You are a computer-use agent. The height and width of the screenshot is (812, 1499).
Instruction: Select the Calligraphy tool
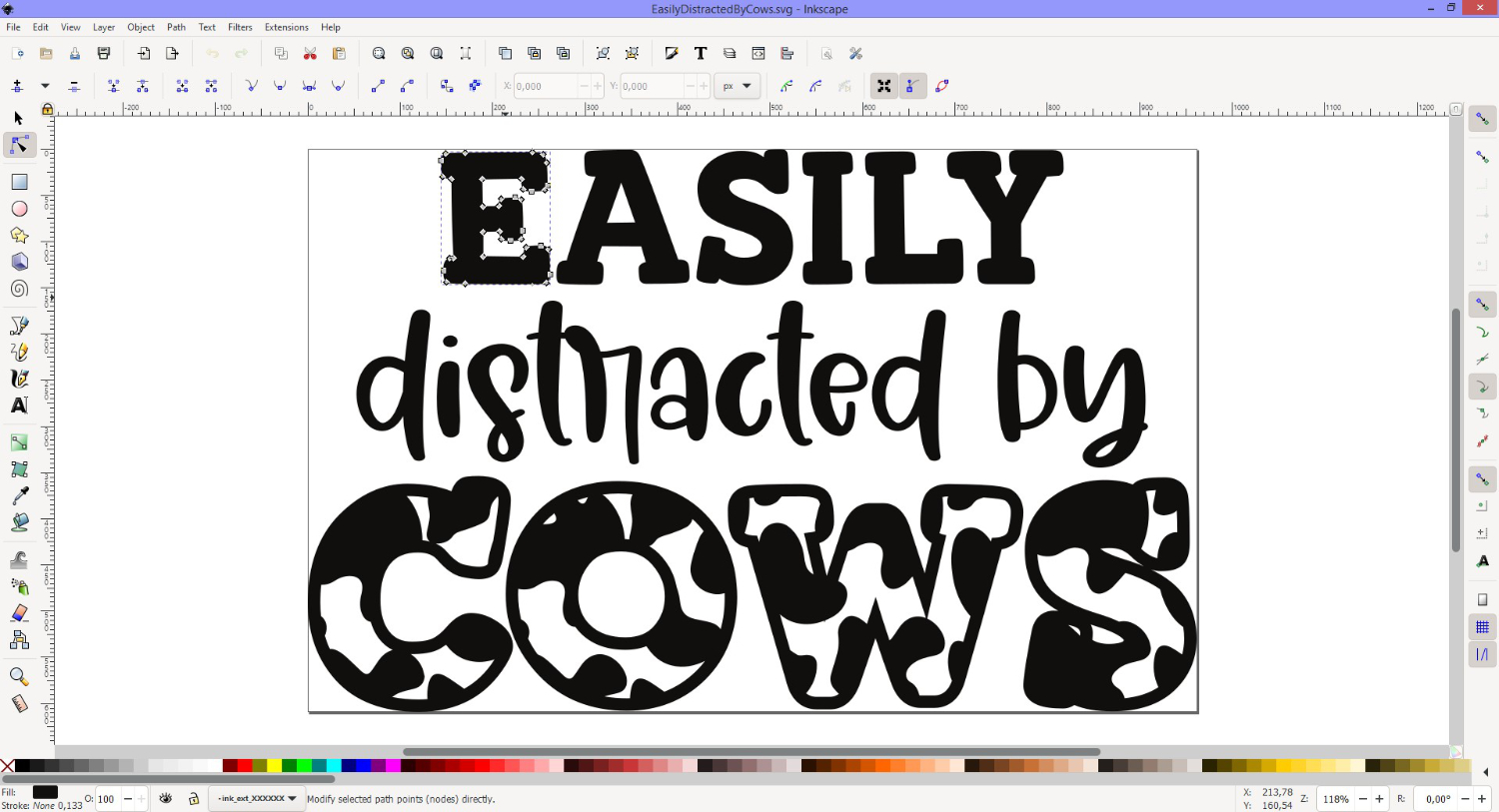[19, 379]
